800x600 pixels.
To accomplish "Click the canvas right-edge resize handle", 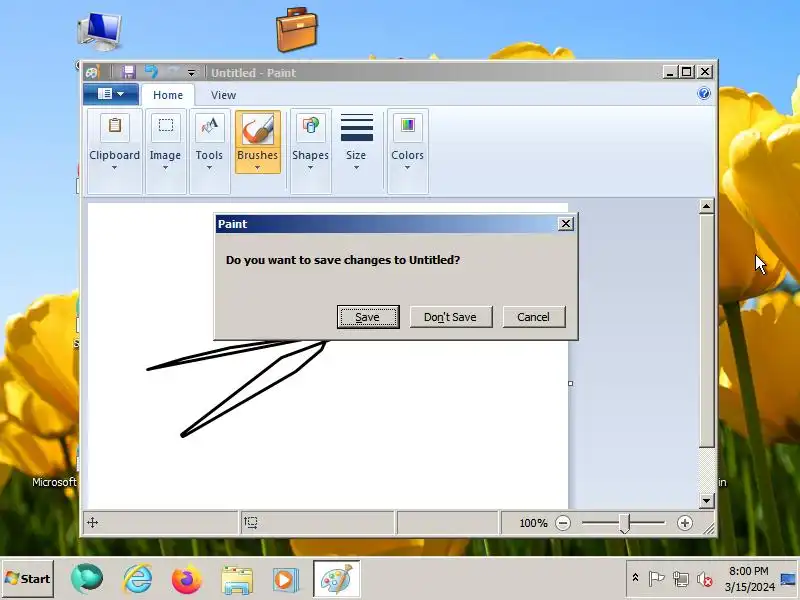I will (570, 383).
